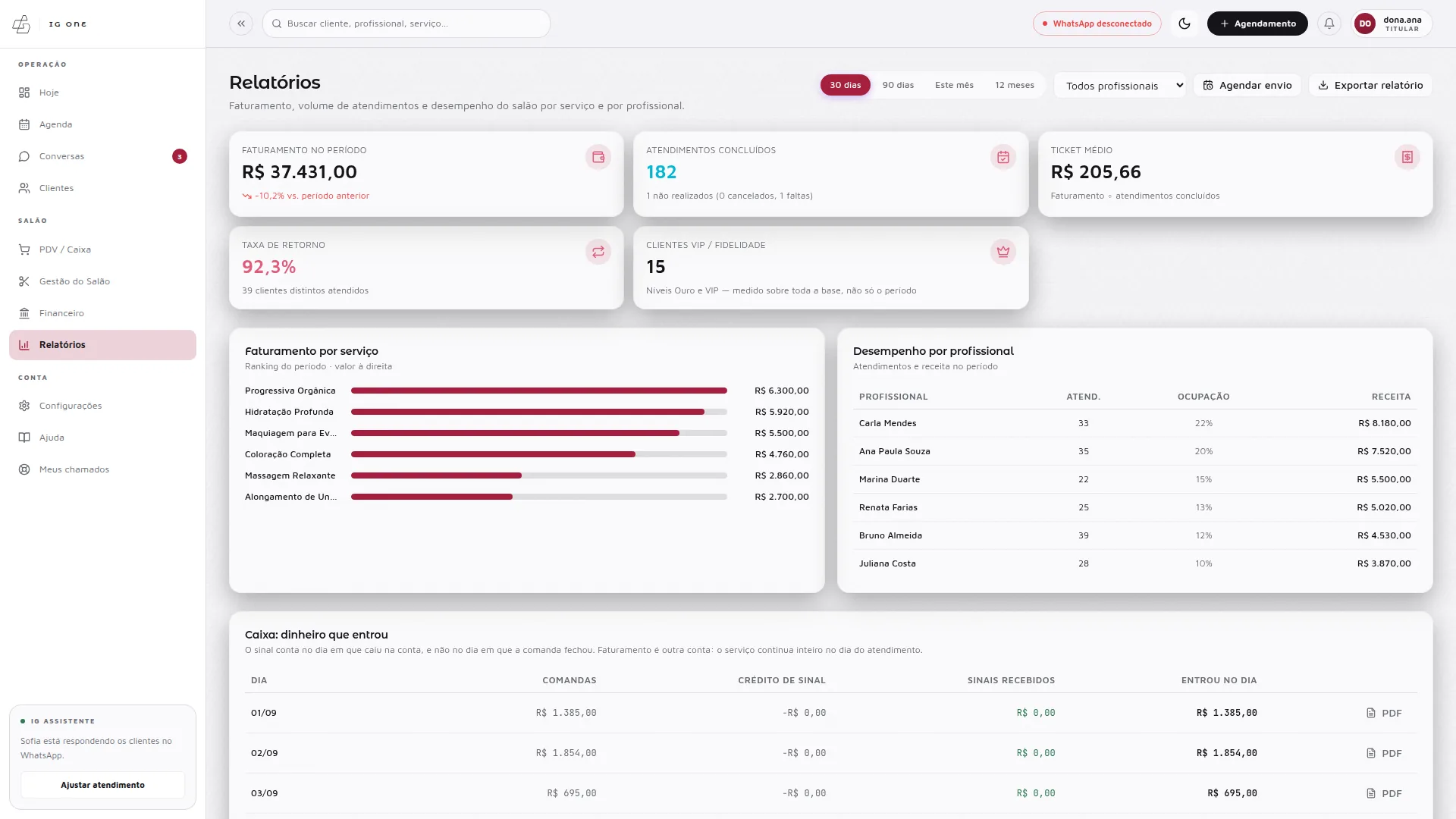The height and width of the screenshot is (819, 1456).
Task: Click repeat icon on Taxa de retorno card
Action: [x=598, y=252]
